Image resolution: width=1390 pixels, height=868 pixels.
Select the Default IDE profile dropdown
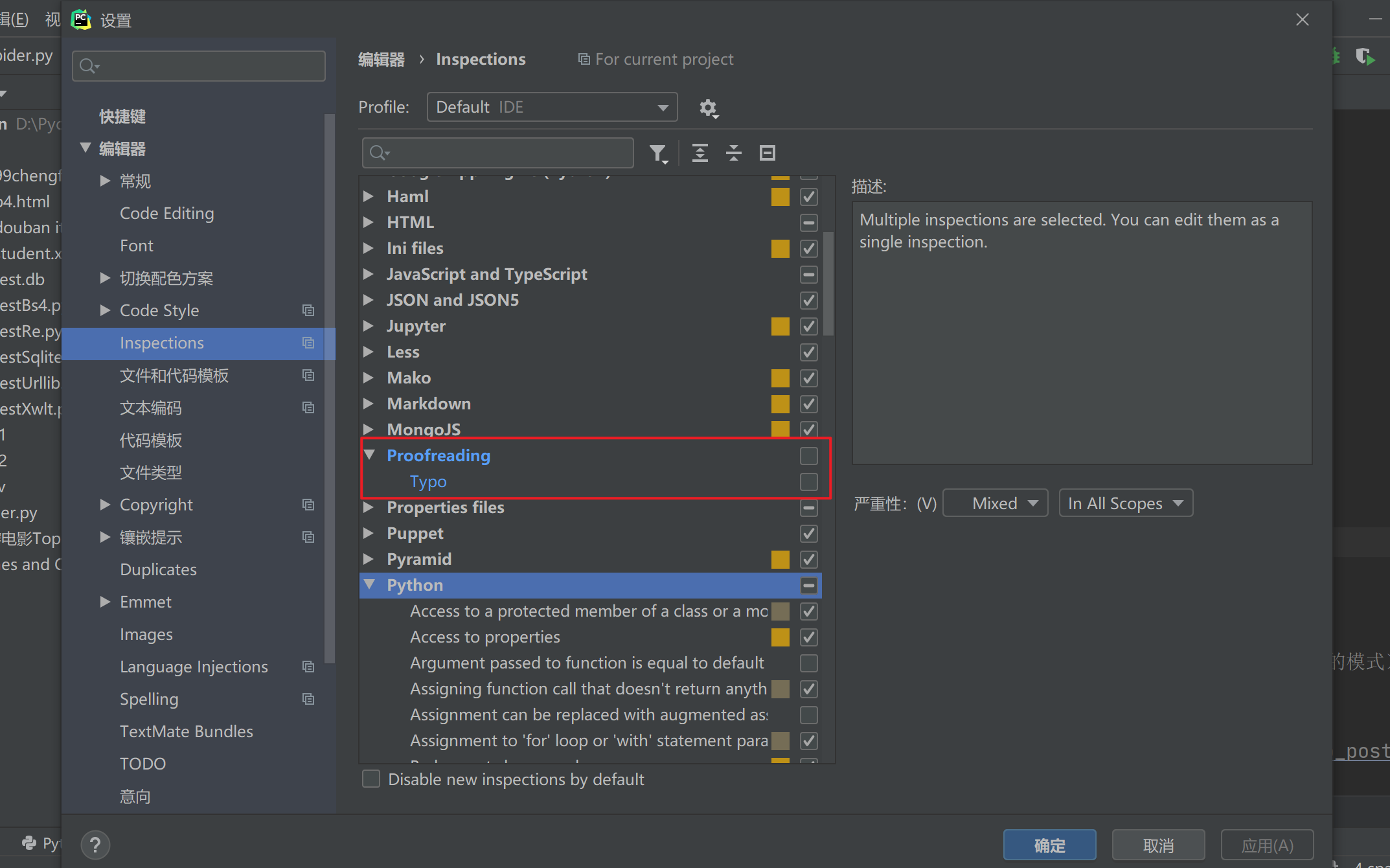point(551,107)
